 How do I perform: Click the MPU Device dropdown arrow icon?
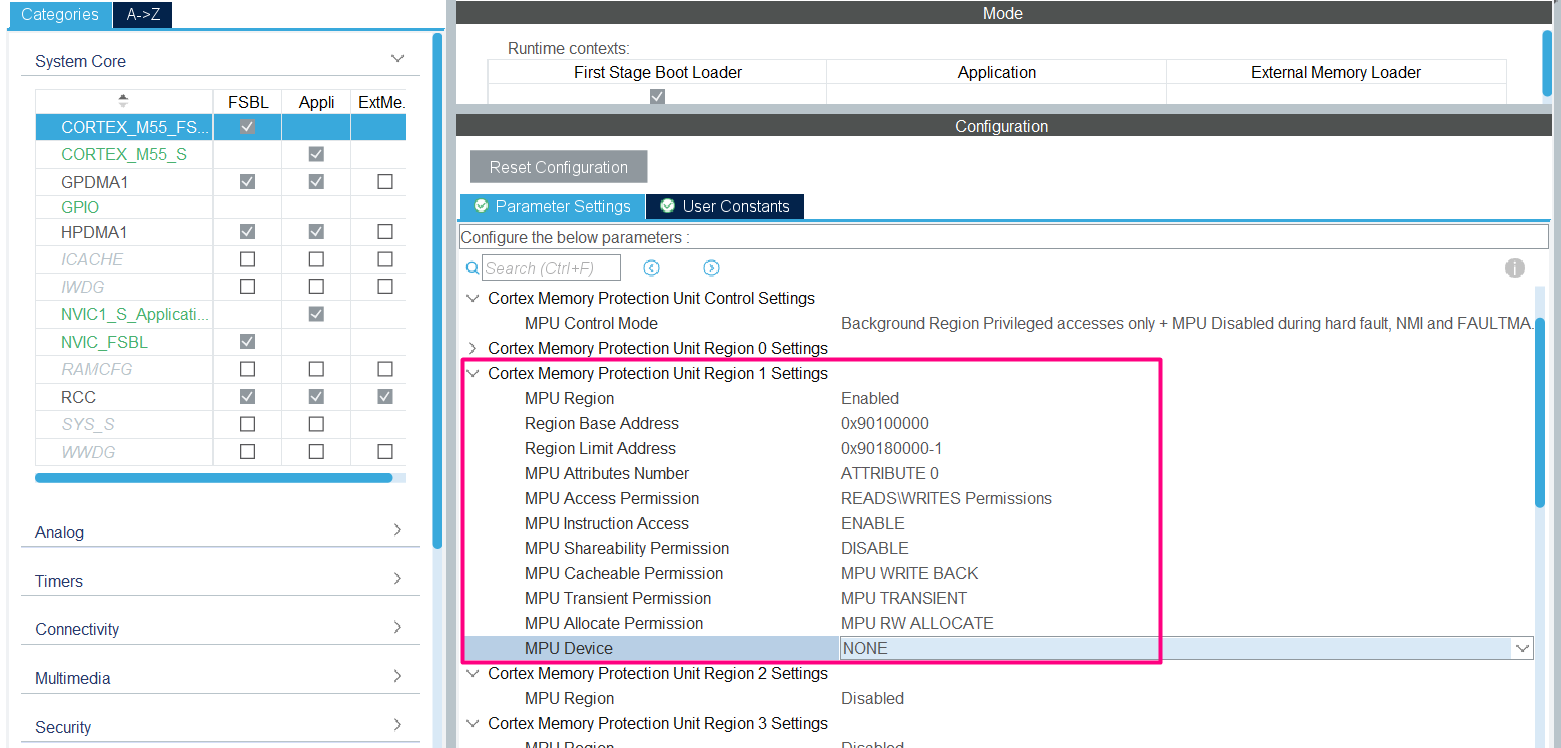click(x=1521, y=647)
